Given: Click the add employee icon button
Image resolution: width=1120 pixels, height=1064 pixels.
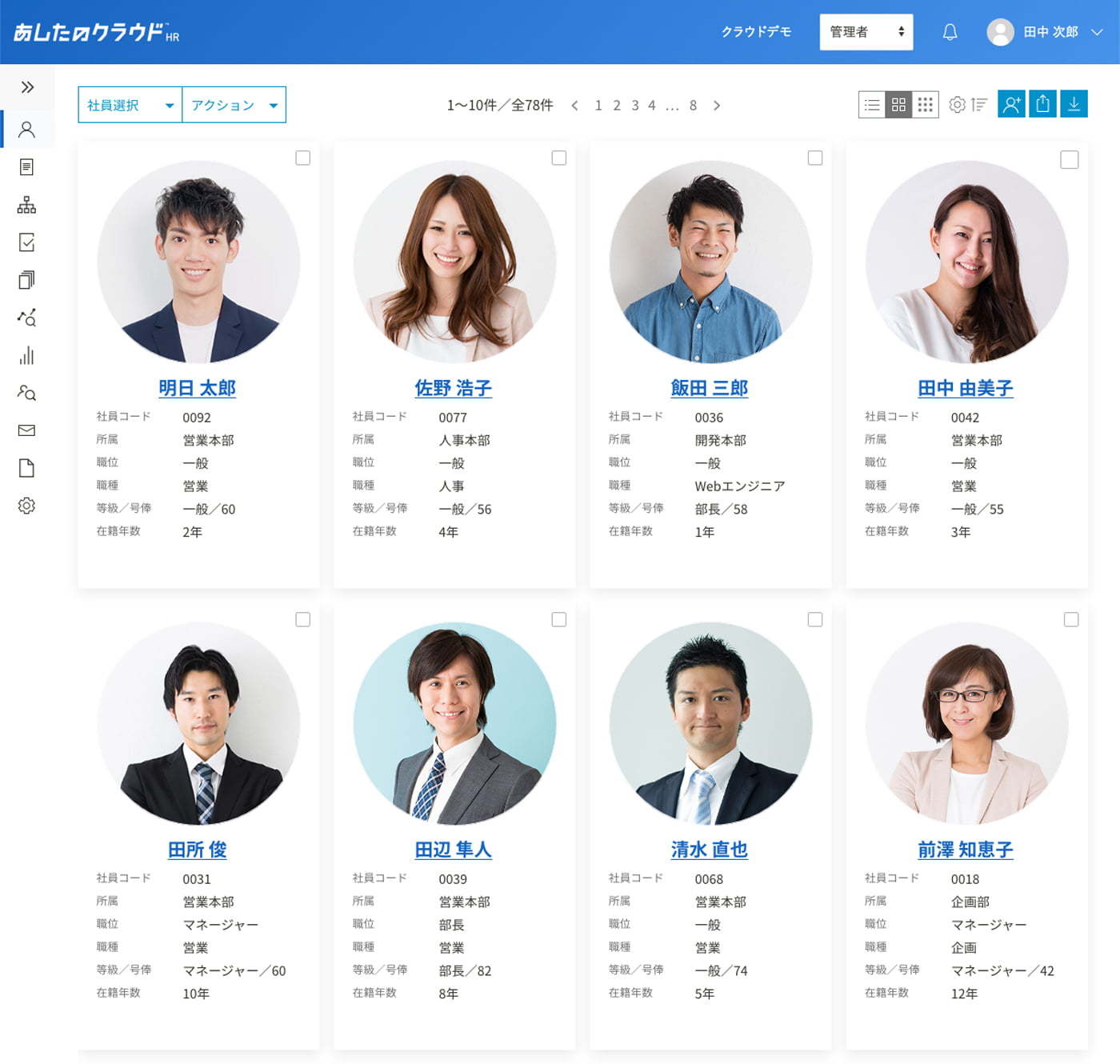Looking at the screenshot, I should pos(1011,104).
